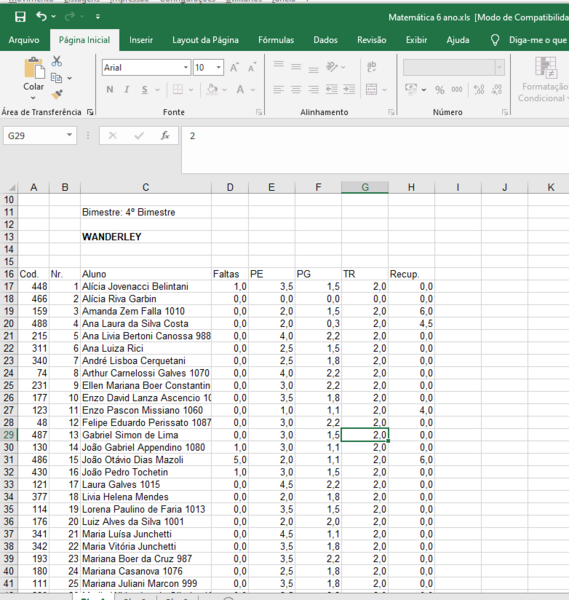Apply percent style number format
Image resolution: width=569 pixels, height=600 pixels.
tap(440, 90)
